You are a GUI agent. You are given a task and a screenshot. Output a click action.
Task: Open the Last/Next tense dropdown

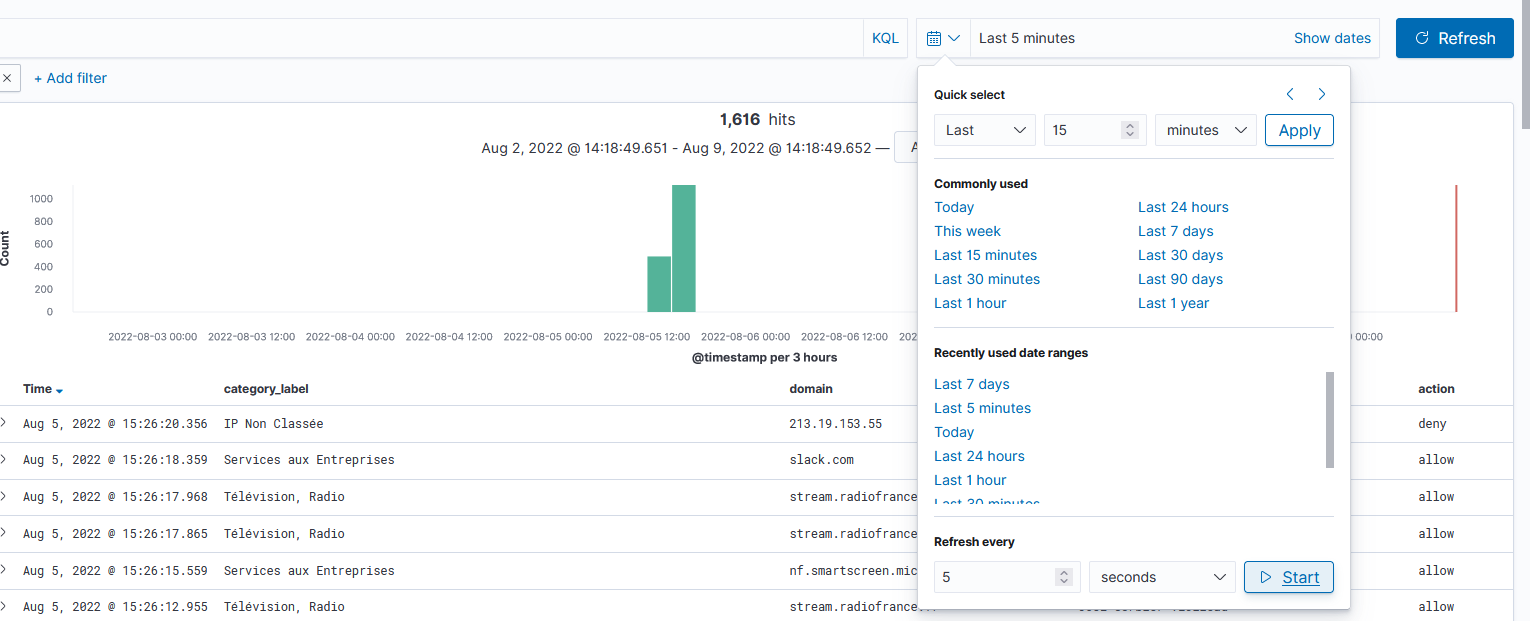tap(984, 130)
